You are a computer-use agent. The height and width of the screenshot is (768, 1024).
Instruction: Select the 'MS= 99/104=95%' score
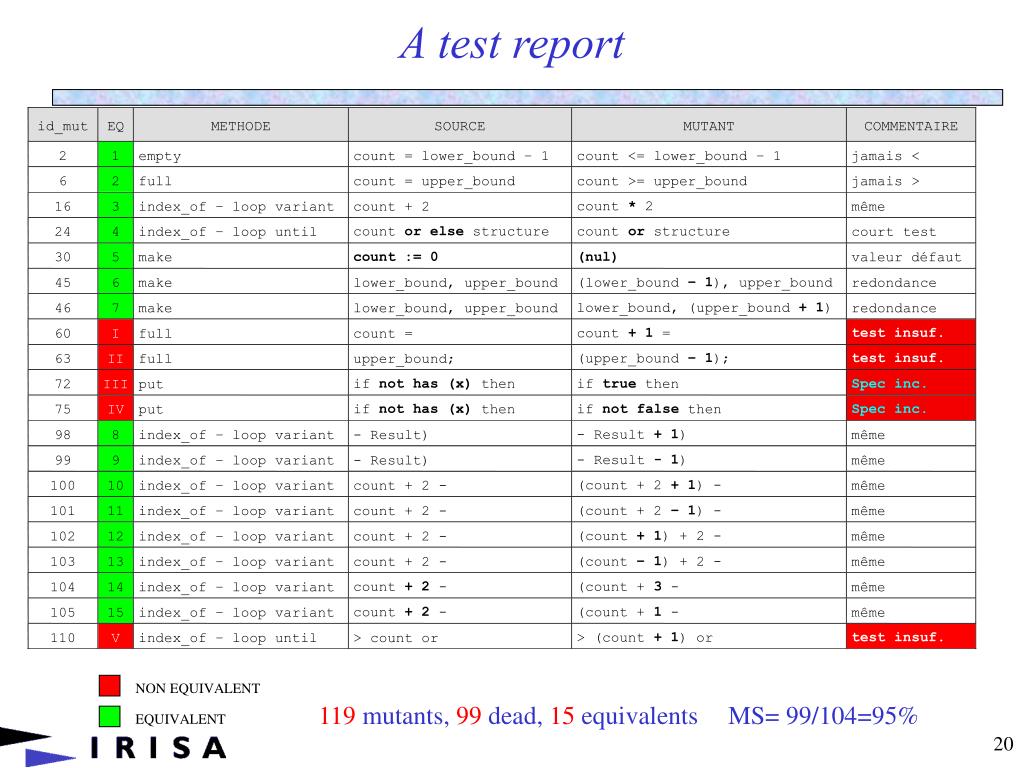pyautogui.click(x=823, y=716)
